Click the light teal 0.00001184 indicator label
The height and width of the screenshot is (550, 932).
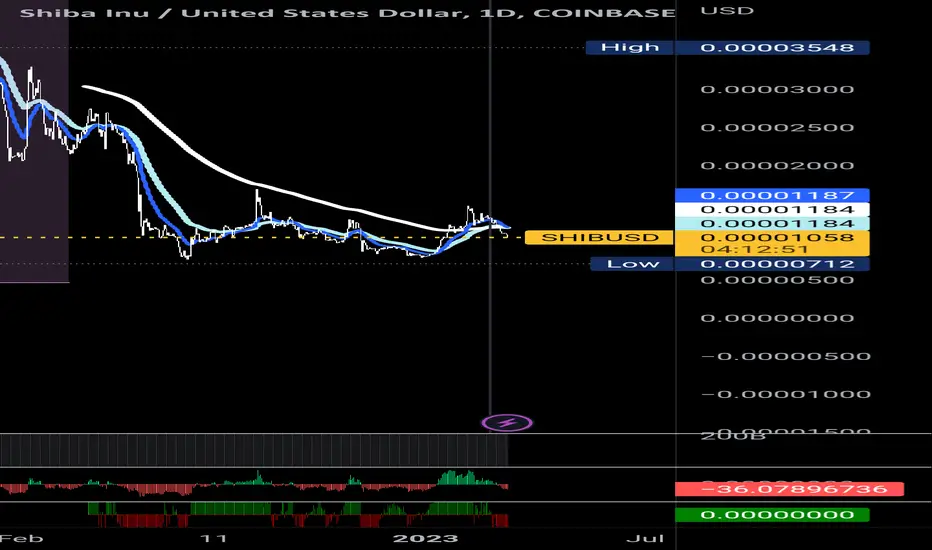(x=773, y=224)
